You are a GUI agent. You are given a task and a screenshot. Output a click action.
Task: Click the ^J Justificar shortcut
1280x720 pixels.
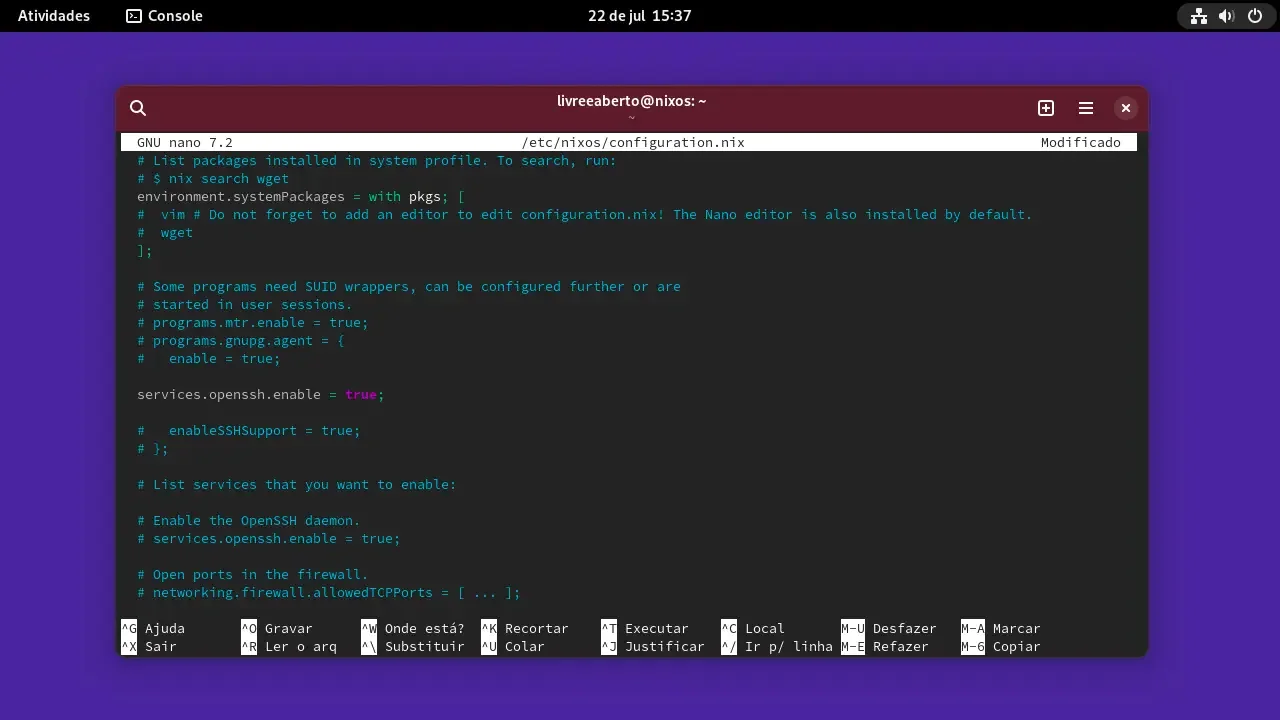653,647
